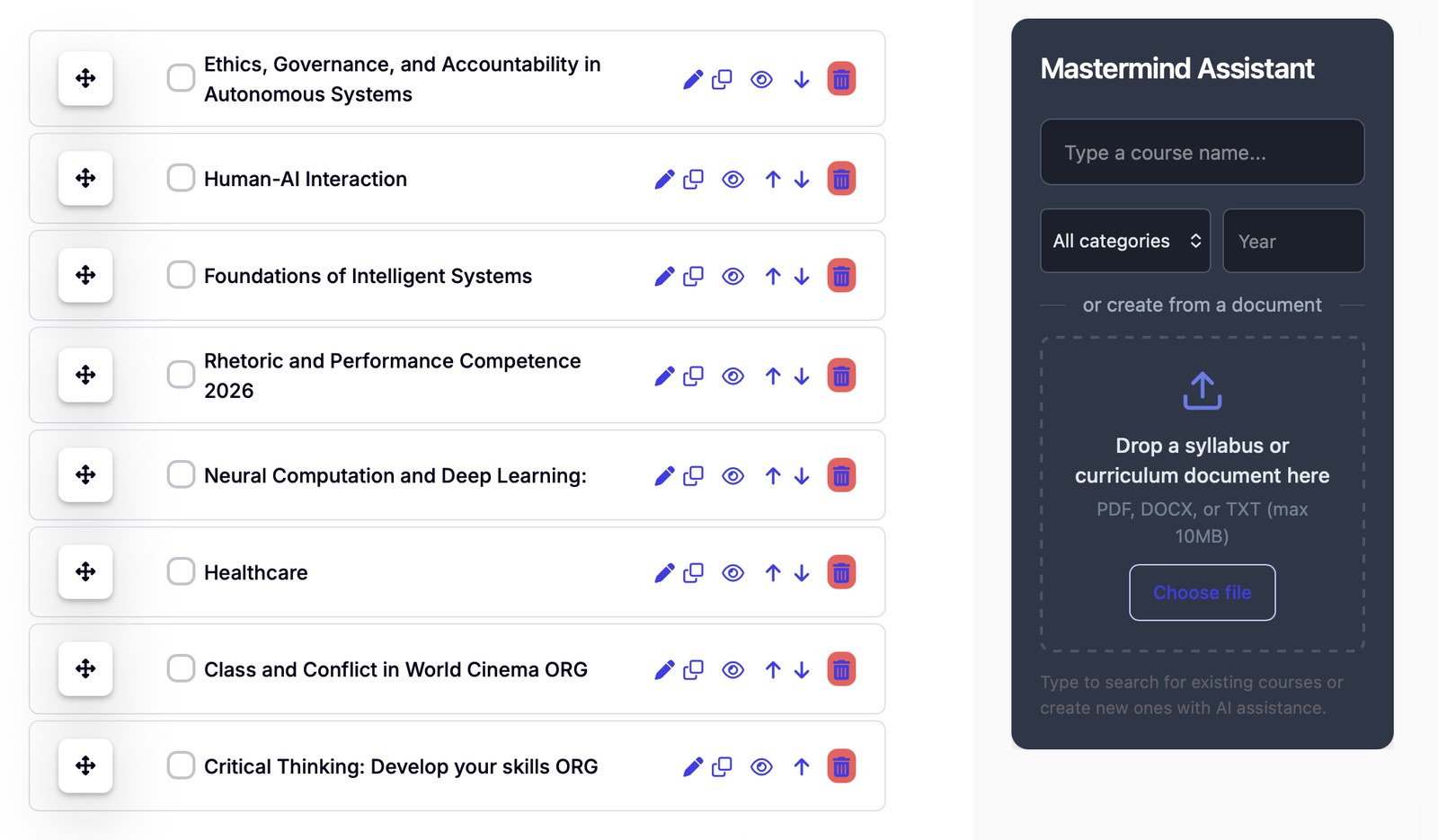Move Human-AI Interaction down

point(802,180)
